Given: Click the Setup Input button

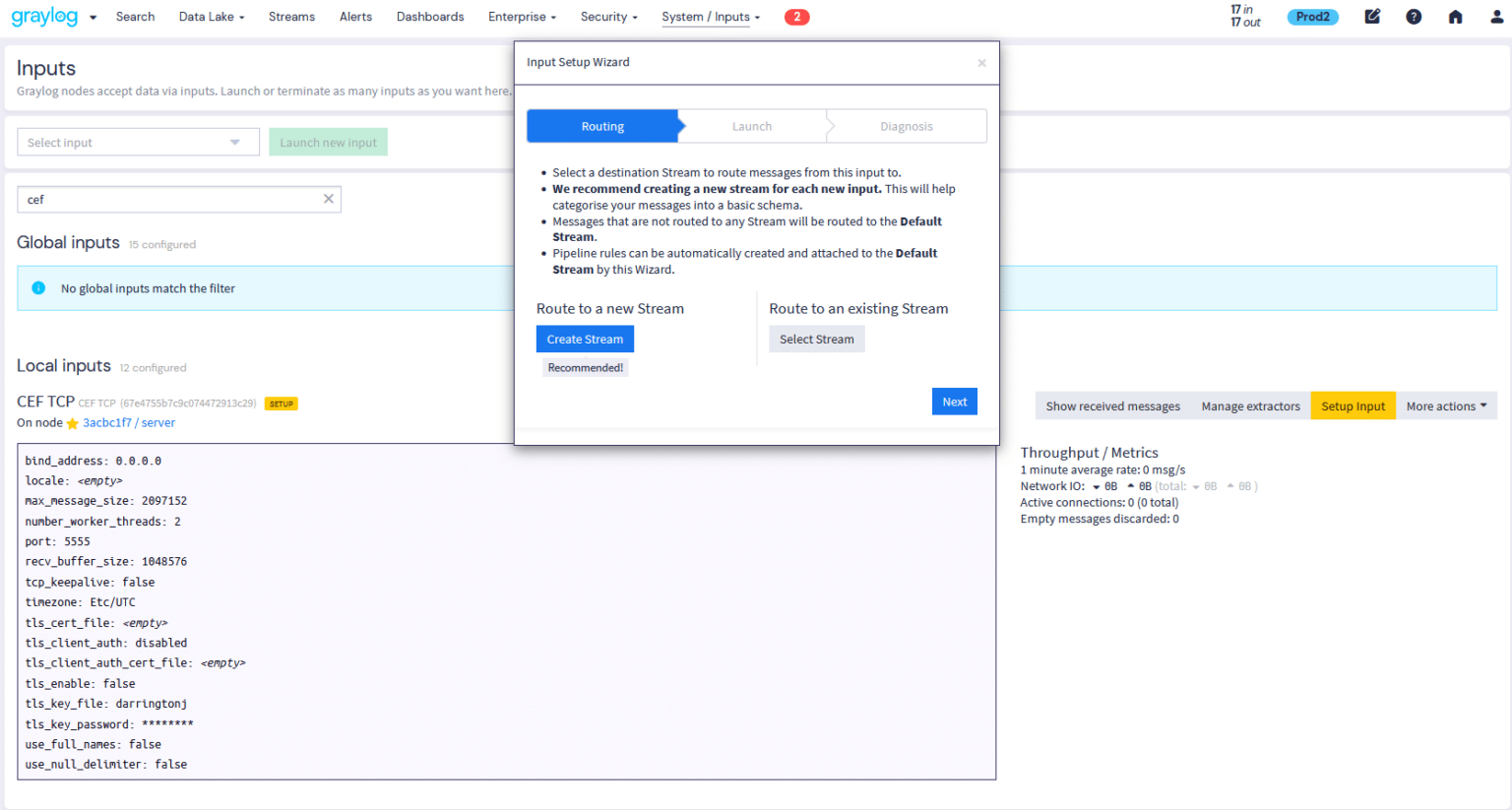Looking at the screenshot, I should [1353, 405].
